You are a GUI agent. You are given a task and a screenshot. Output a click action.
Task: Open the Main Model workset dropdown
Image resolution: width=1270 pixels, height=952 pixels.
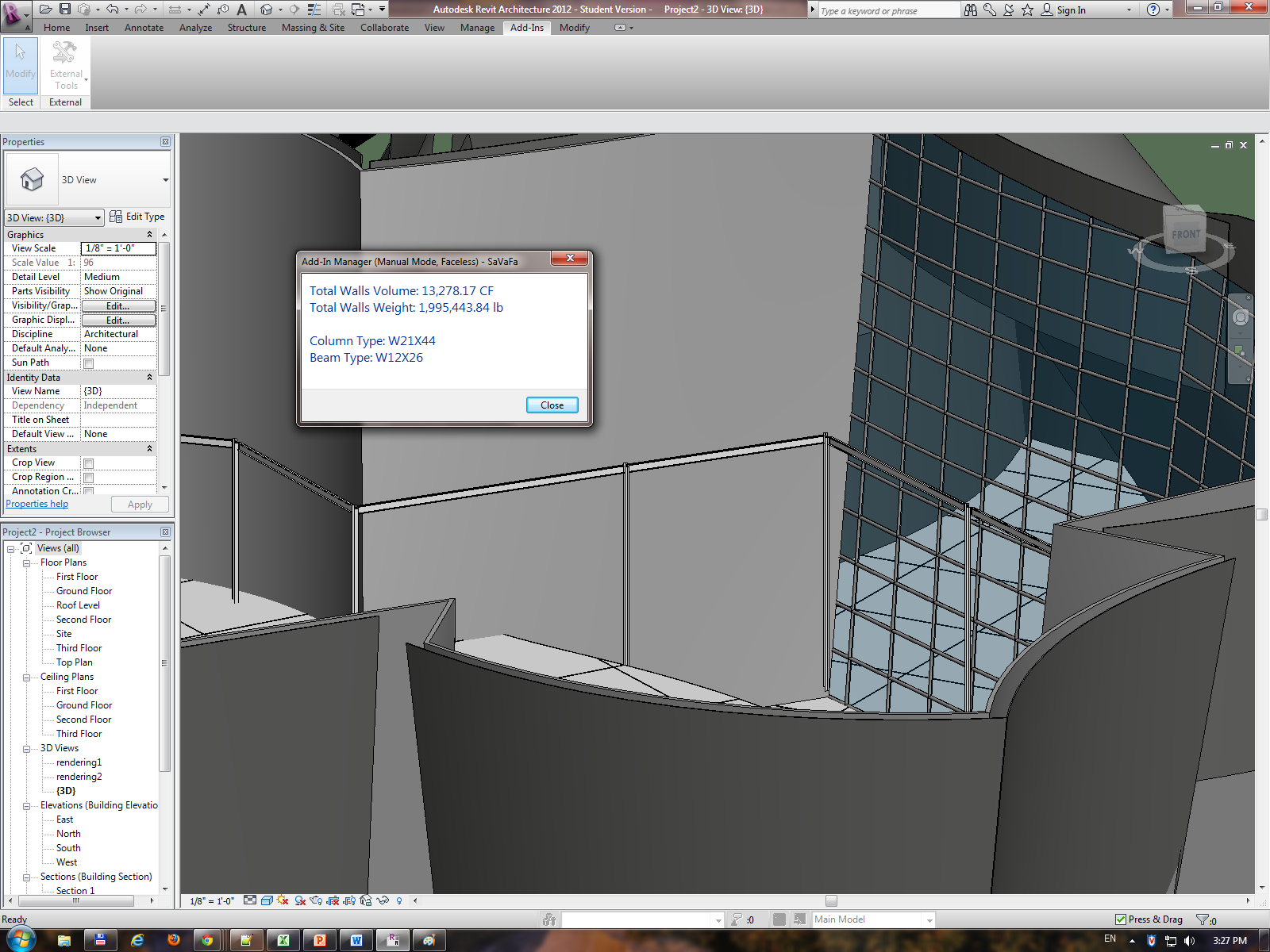click(x=929, y=920)
